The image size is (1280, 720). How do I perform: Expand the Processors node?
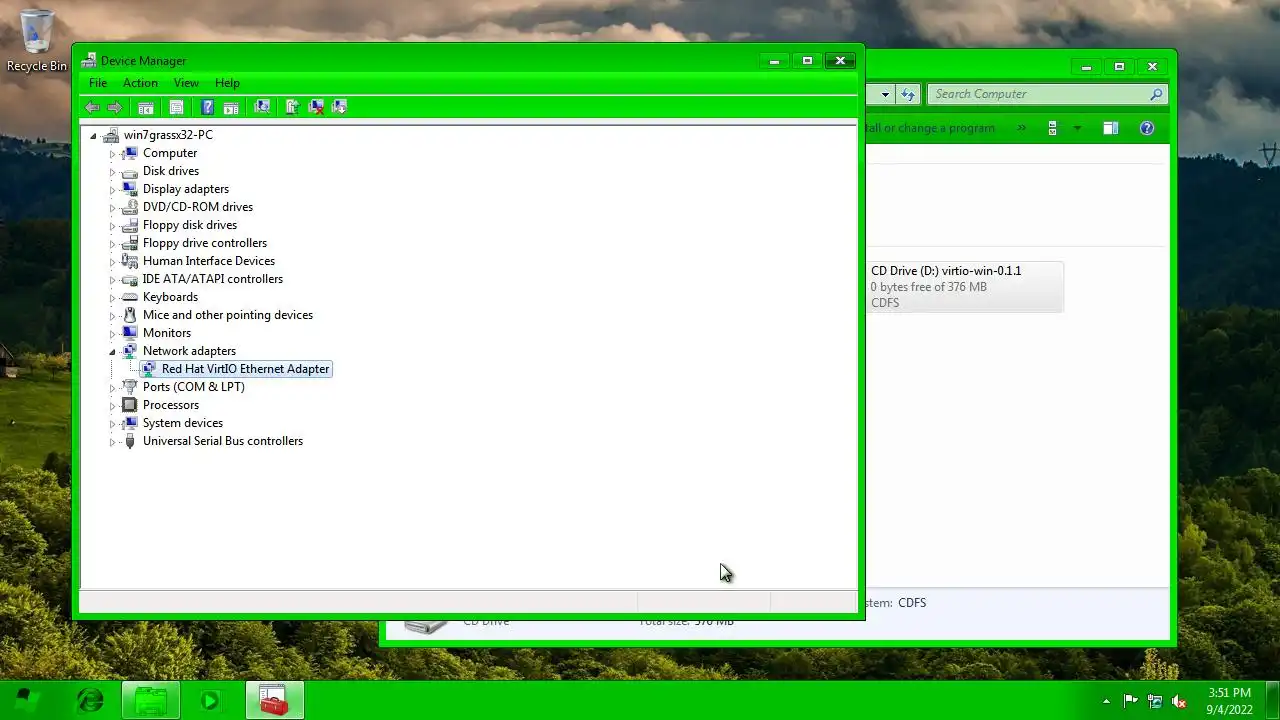click(x=113, y=405)
